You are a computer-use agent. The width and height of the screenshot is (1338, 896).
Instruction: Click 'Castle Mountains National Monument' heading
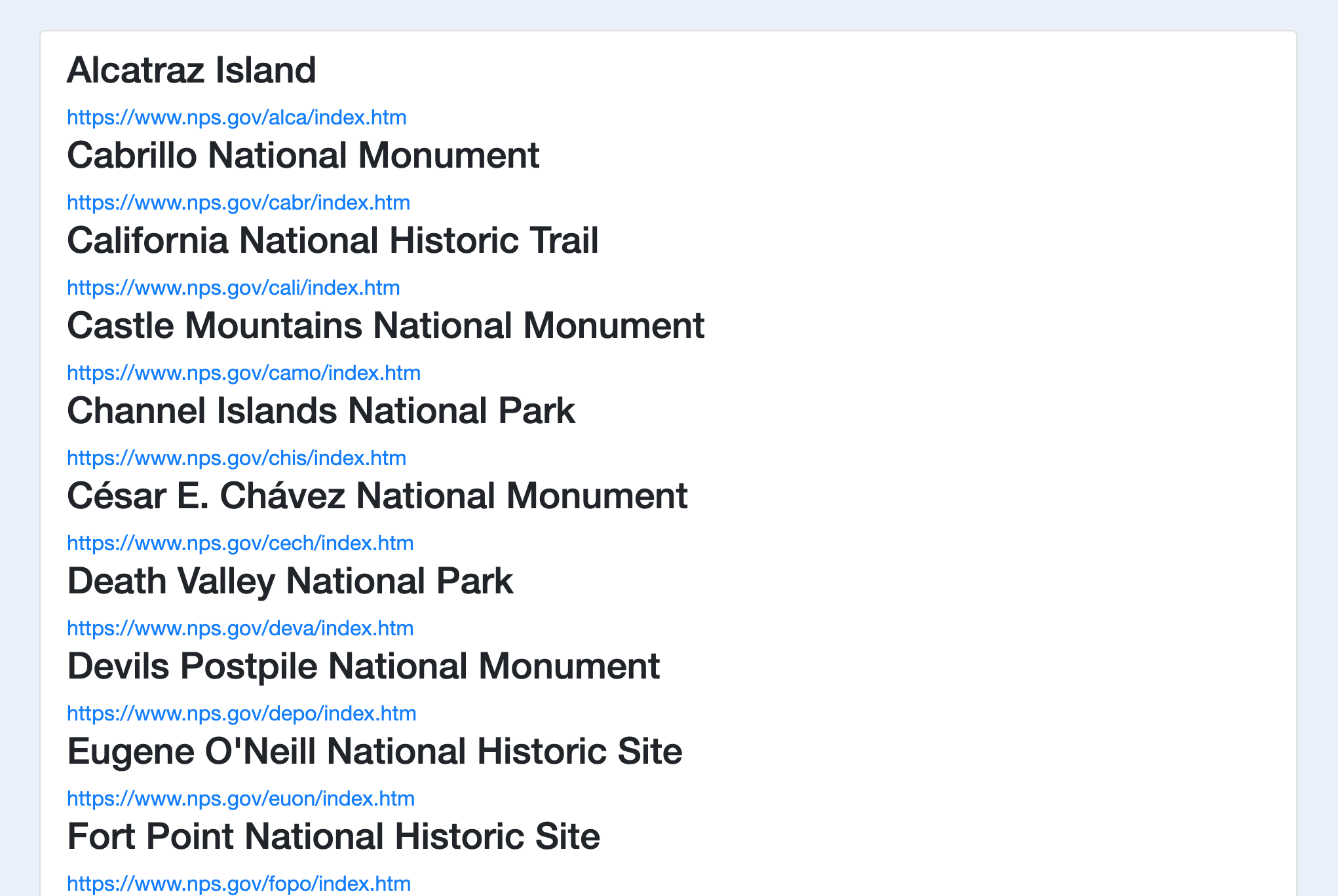[386, 326]
